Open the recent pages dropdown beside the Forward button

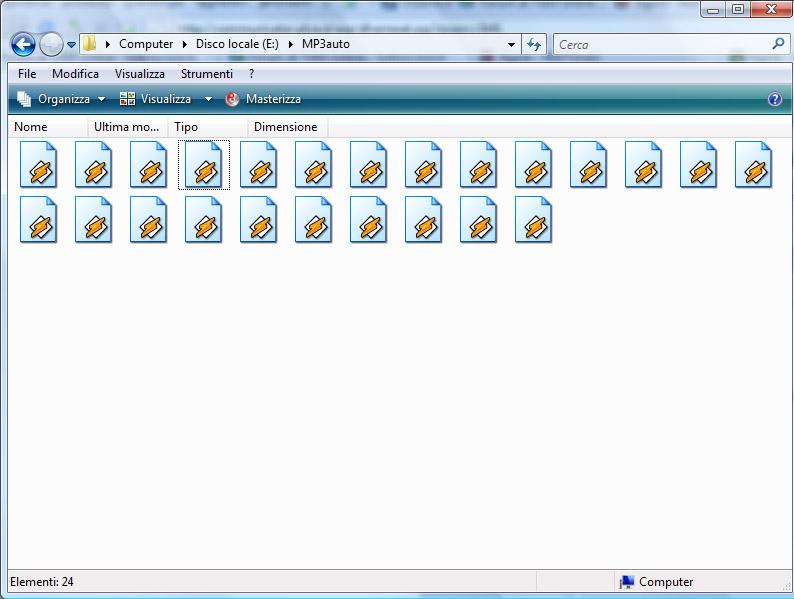coord(72,45)
